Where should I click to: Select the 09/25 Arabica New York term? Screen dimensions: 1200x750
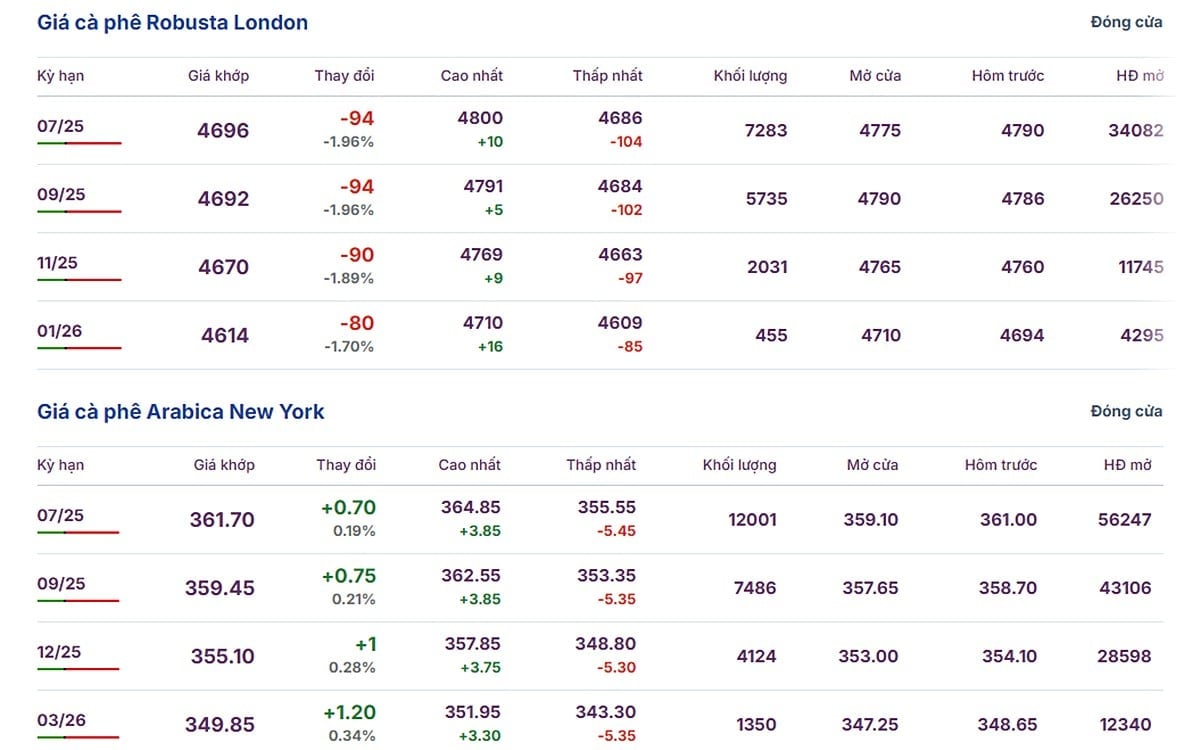61,583
